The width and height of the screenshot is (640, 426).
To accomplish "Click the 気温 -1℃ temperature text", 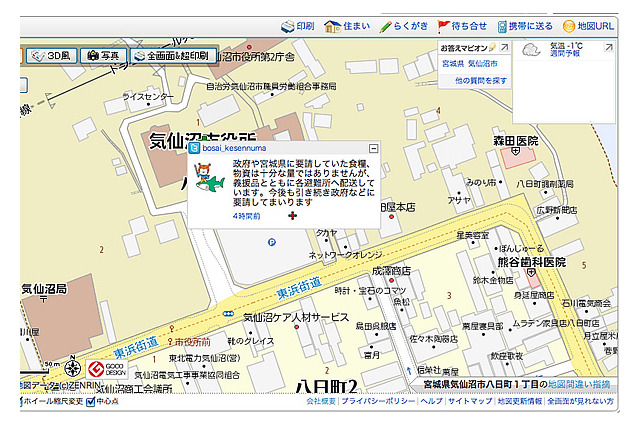I will 566,46.
